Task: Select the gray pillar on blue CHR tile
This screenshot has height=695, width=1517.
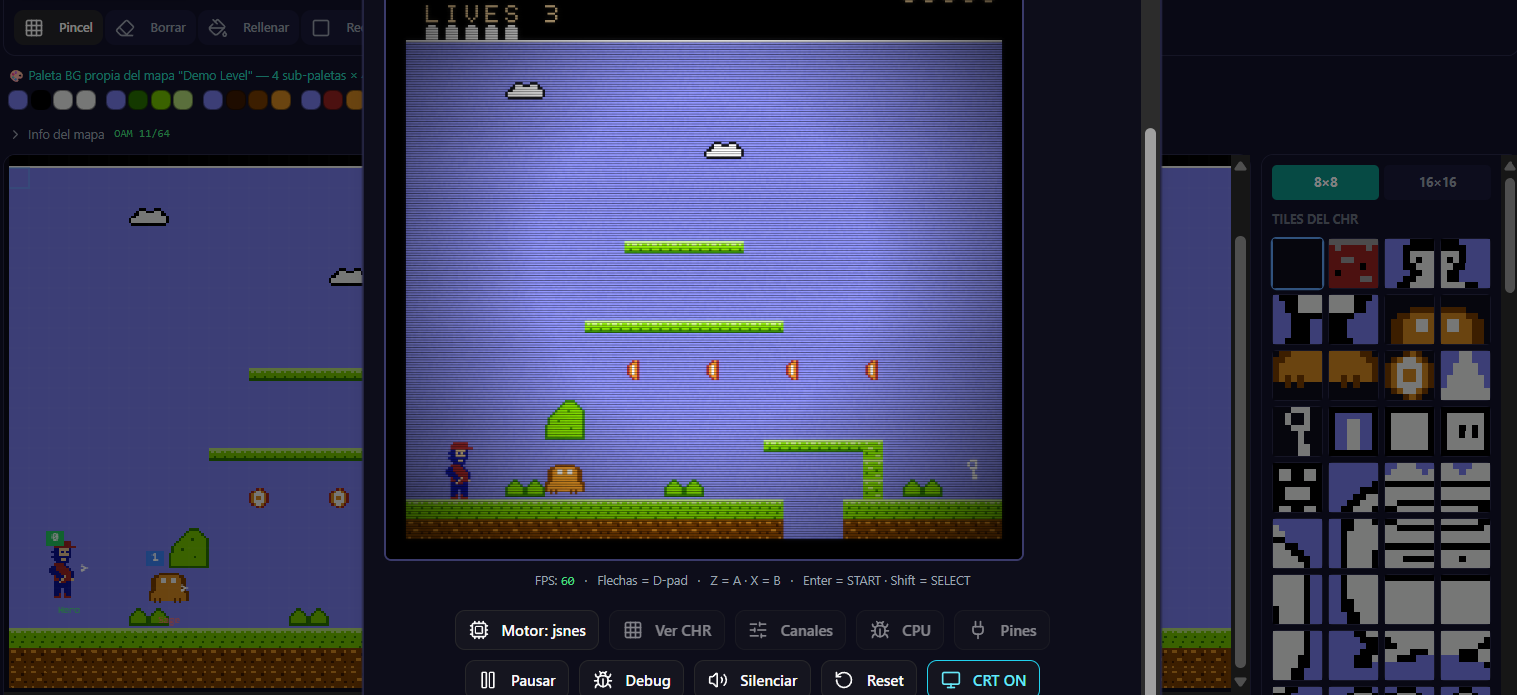Action: pos(1353,432)
